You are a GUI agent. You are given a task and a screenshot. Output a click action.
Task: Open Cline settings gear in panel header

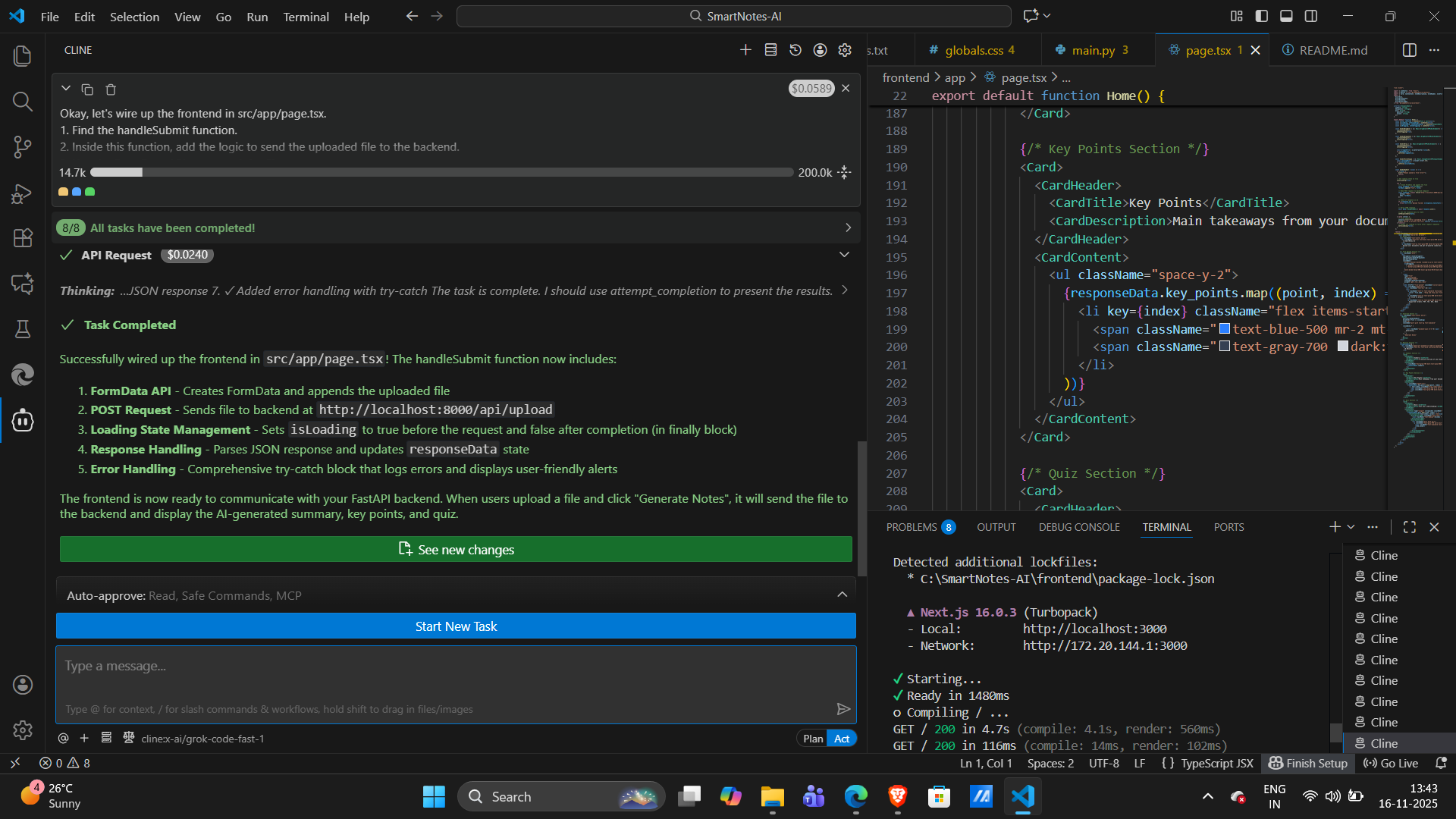point(845,50)
